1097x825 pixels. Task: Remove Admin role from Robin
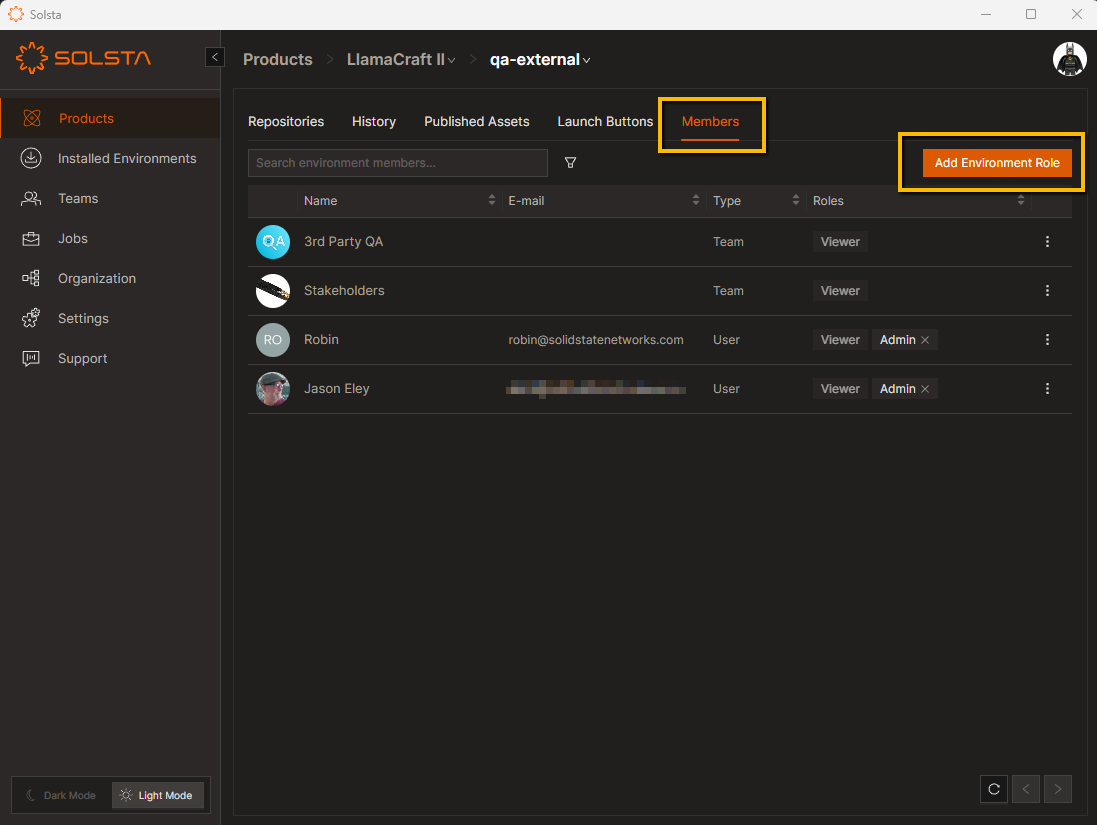pyautogui.click(x=925, y=339)
